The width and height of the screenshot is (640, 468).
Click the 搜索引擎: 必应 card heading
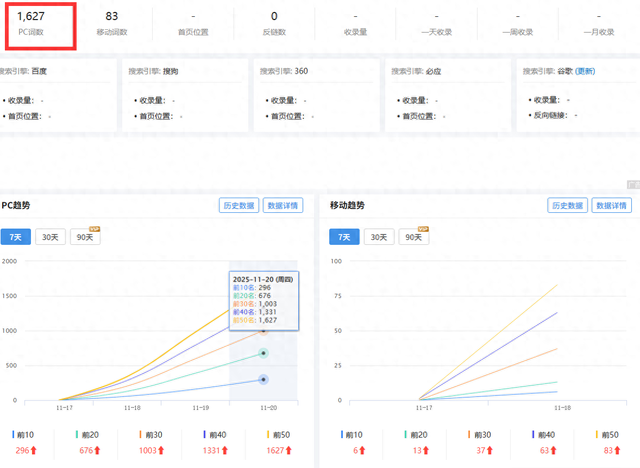click(x=416, y=71)
